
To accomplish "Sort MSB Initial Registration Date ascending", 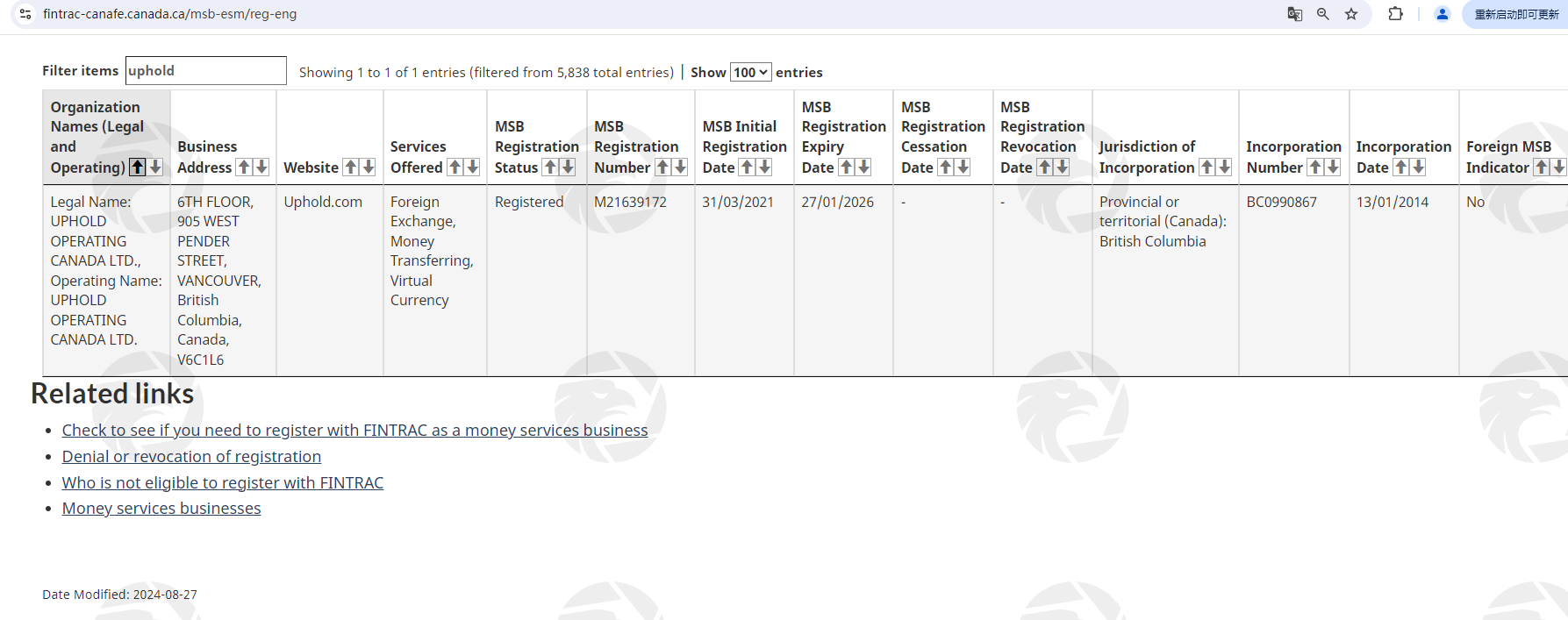I will 747,167.
